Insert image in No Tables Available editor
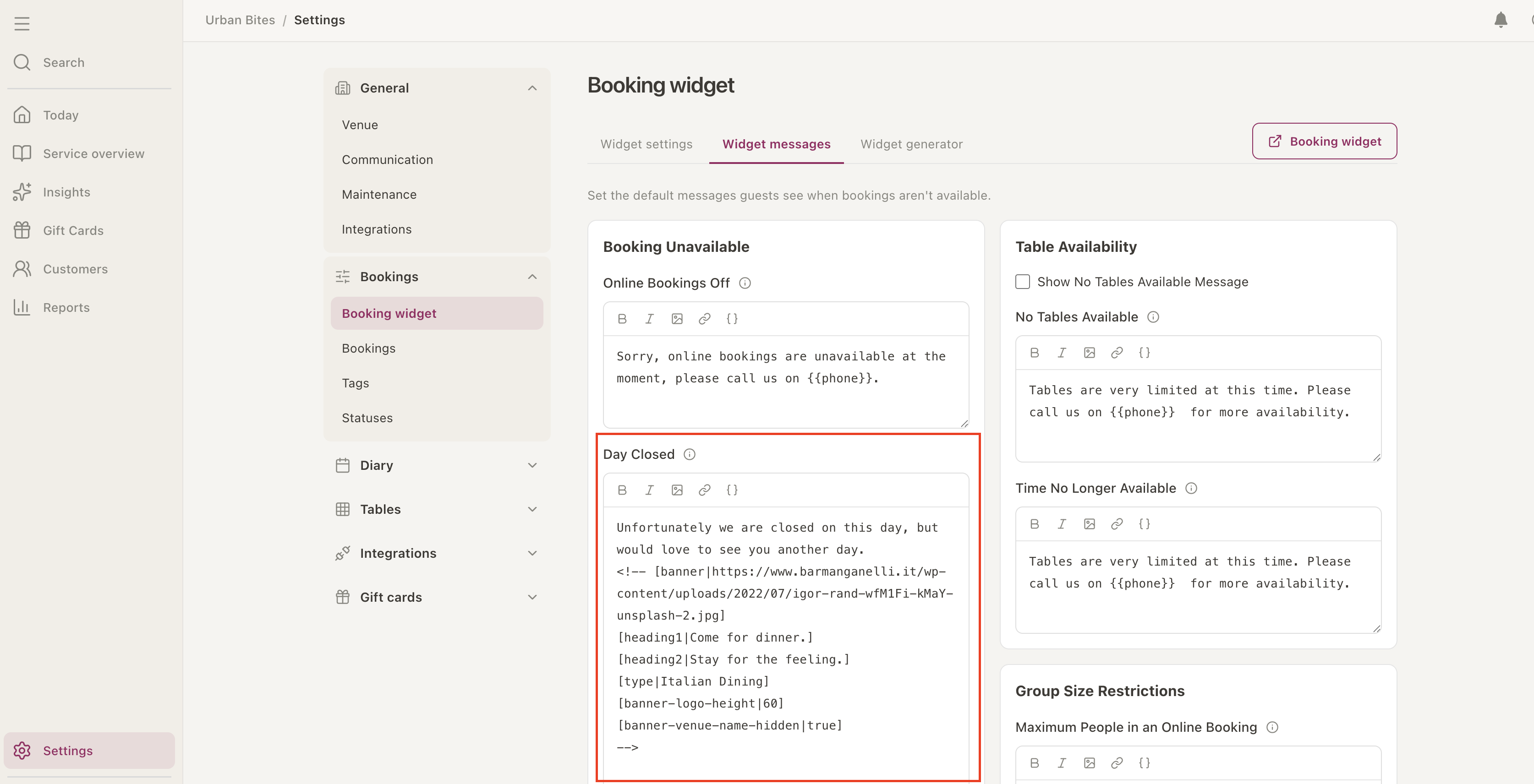Image resolution: width=1534 pixels, height=784 pixels. (1089, 353)
